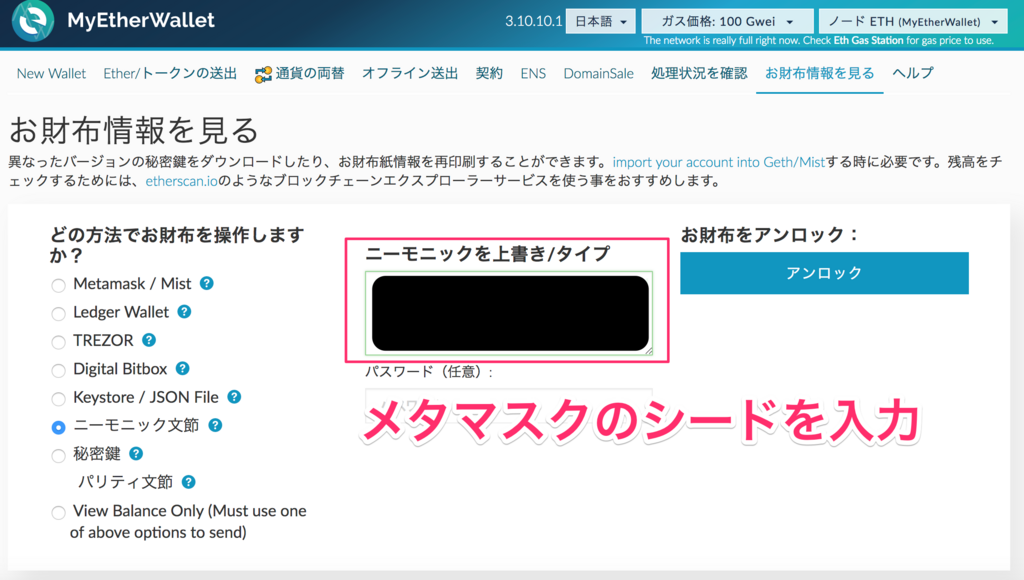The height and width of the screenshot is (580, 1024).
Task: Select the Ledger Wallet radio option
Action: (x=59, y=314)
